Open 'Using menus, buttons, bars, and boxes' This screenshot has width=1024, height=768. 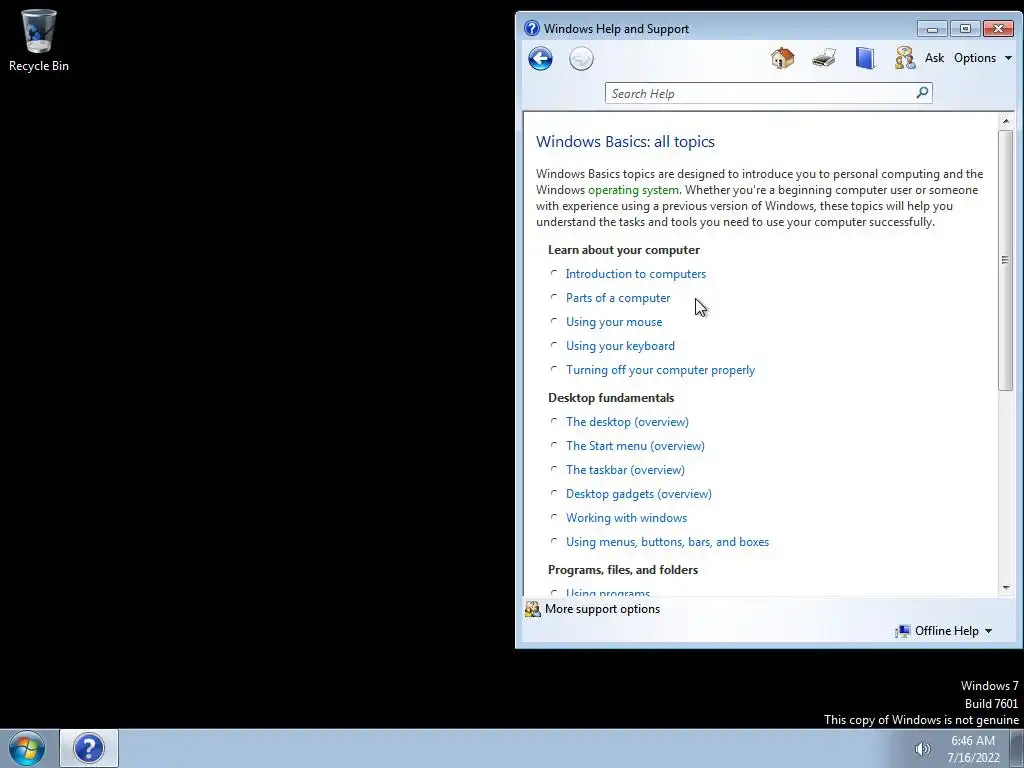pyautogui.click(x=667, y=542)
